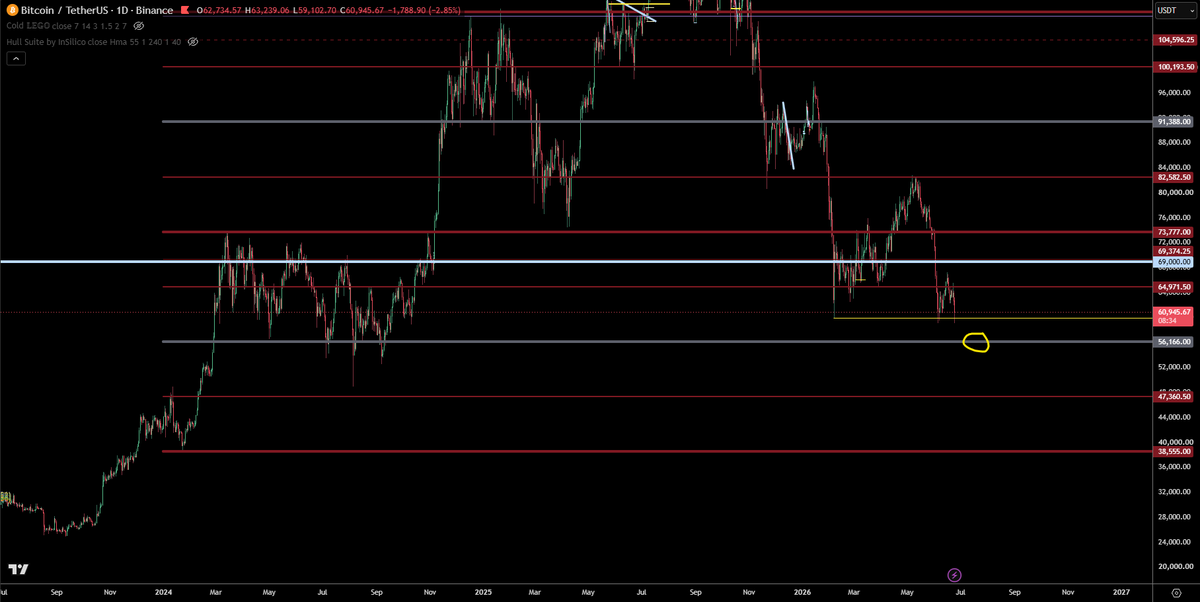This screenshot has width=1200, height=602.
Task: Click the 69,374.25 price label
Action: point(1174,252)
